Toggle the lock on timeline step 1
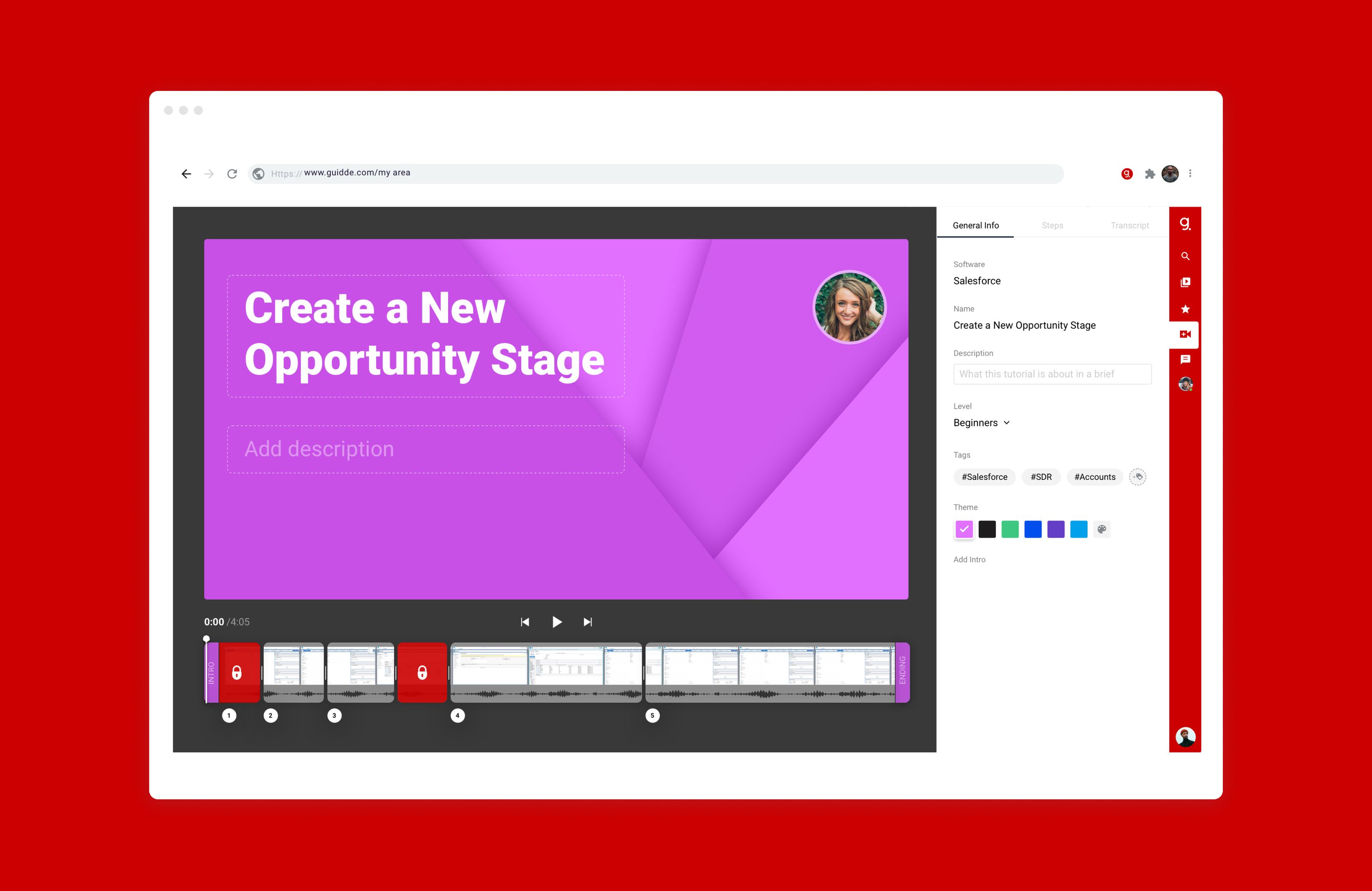1372x891 pixels. coord(236,672)
